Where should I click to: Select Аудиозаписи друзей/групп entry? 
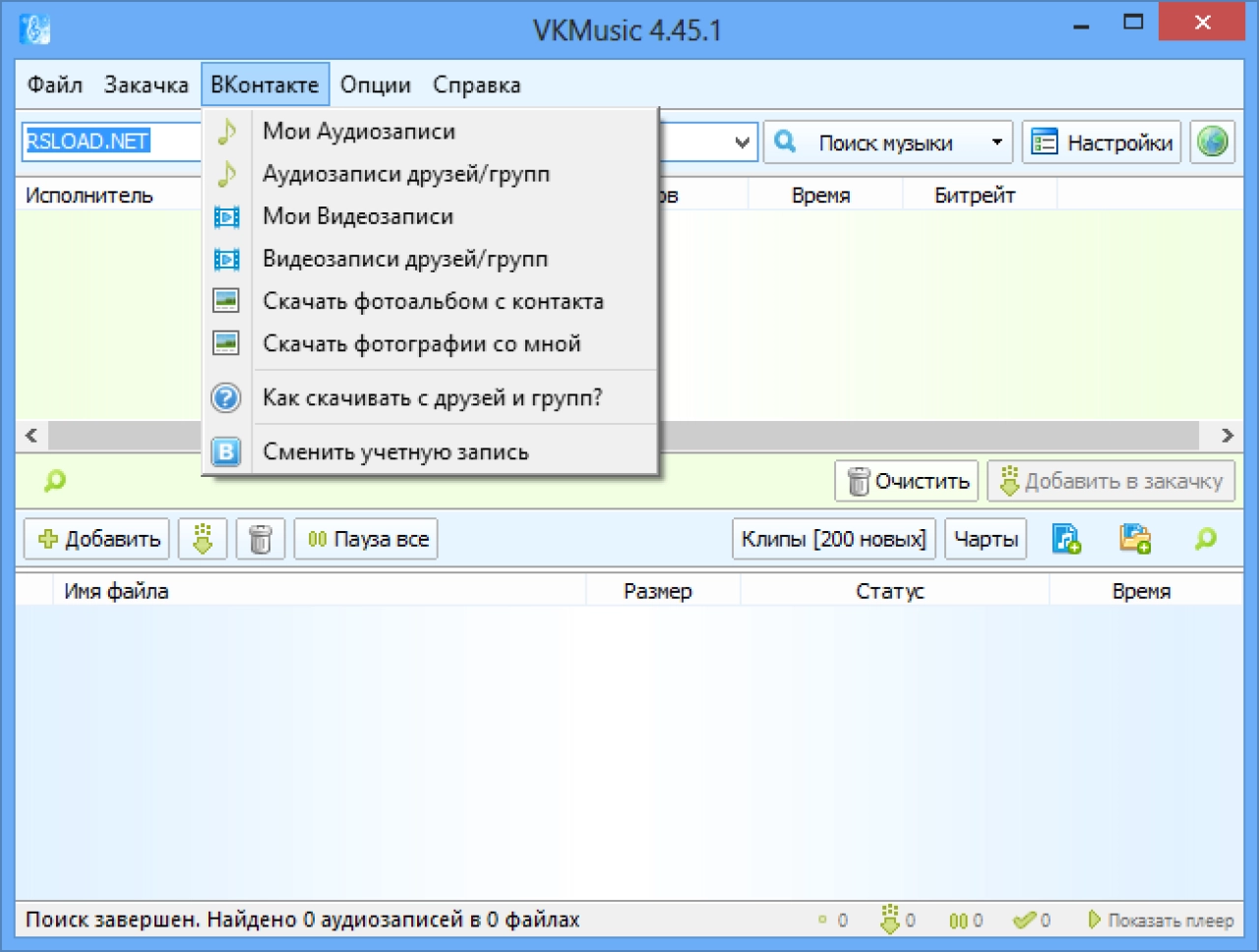tap(430, 174)
